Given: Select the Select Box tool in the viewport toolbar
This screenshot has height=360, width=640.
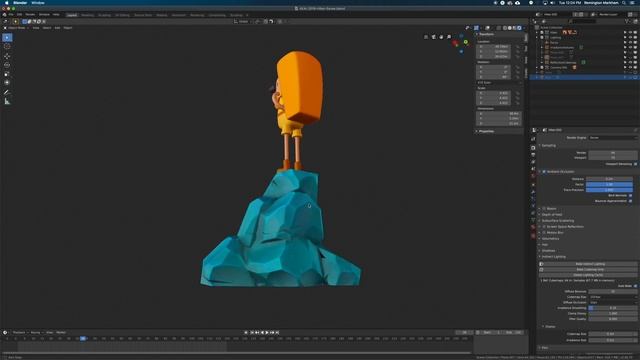Looking at the screenshot, I should click(7, 38).
